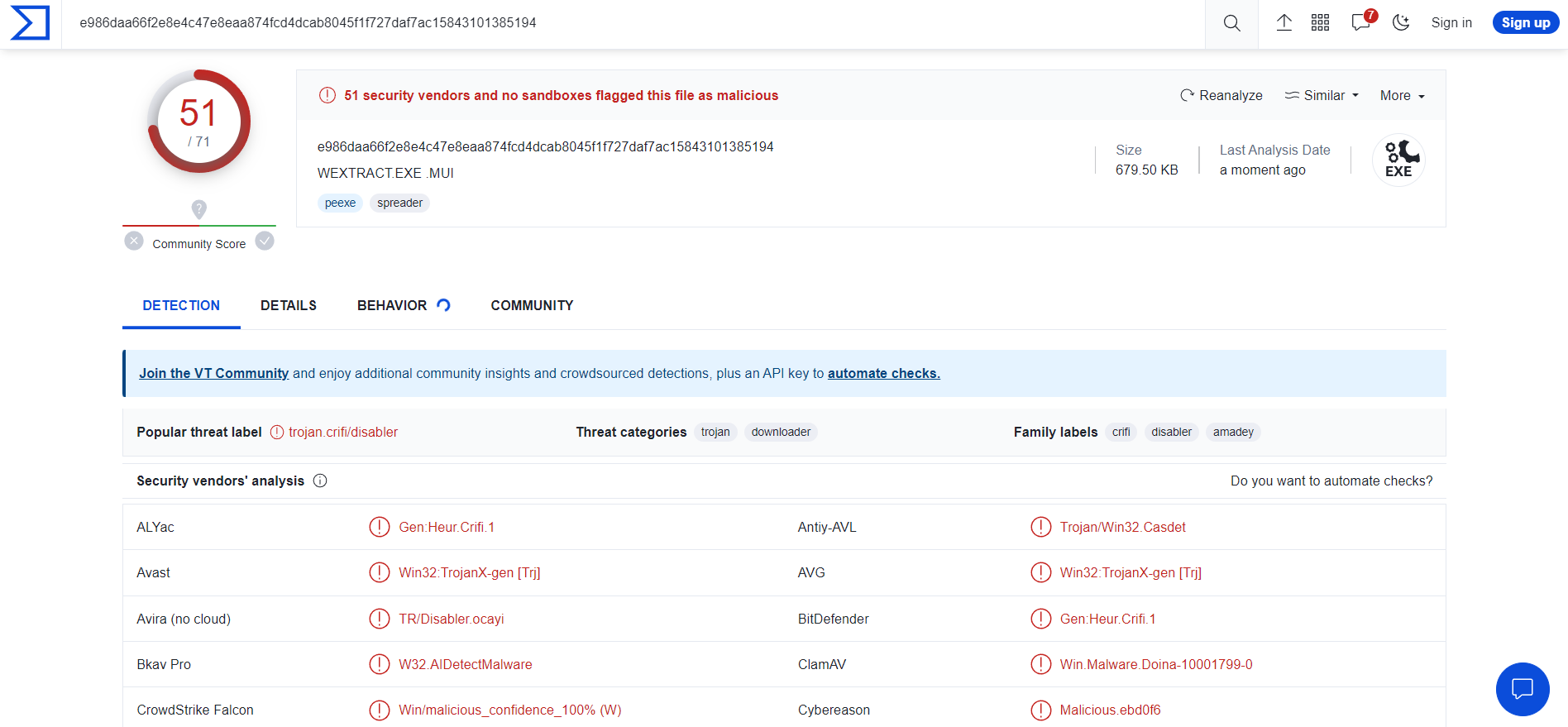Click the W32.AIDetectMalware result text
1568x727 pixels.
466,664
